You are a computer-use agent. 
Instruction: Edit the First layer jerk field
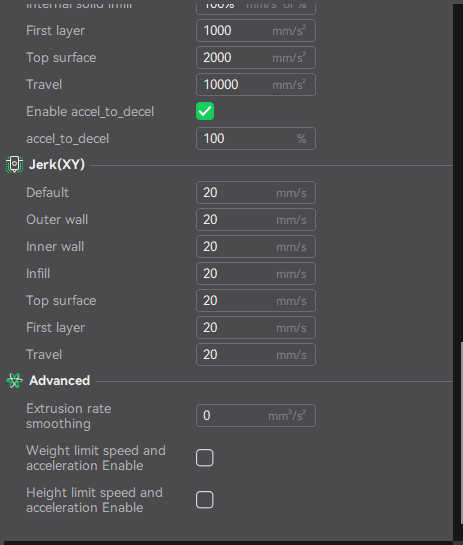[x=256, y=328]
